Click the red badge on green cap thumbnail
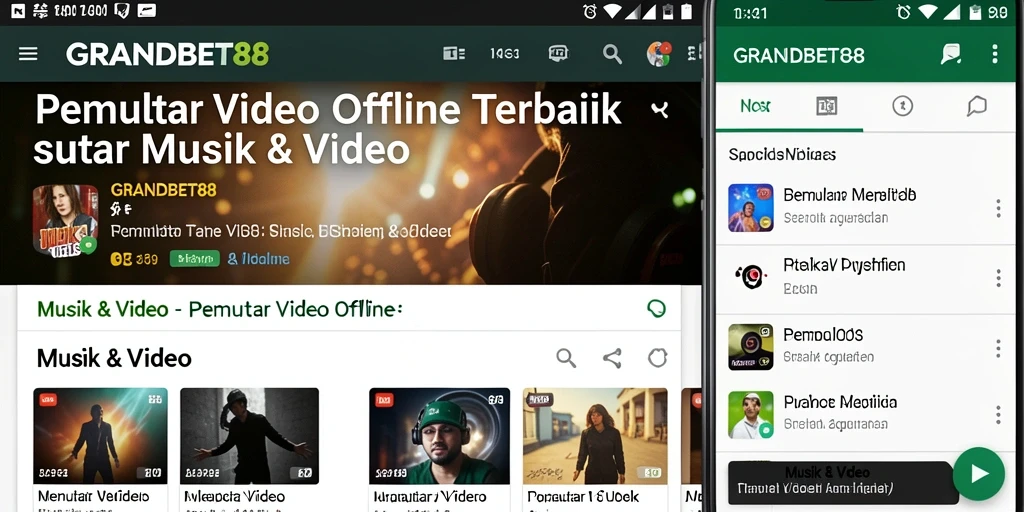The image size is (1024, 512). click(x=384, y=400)
